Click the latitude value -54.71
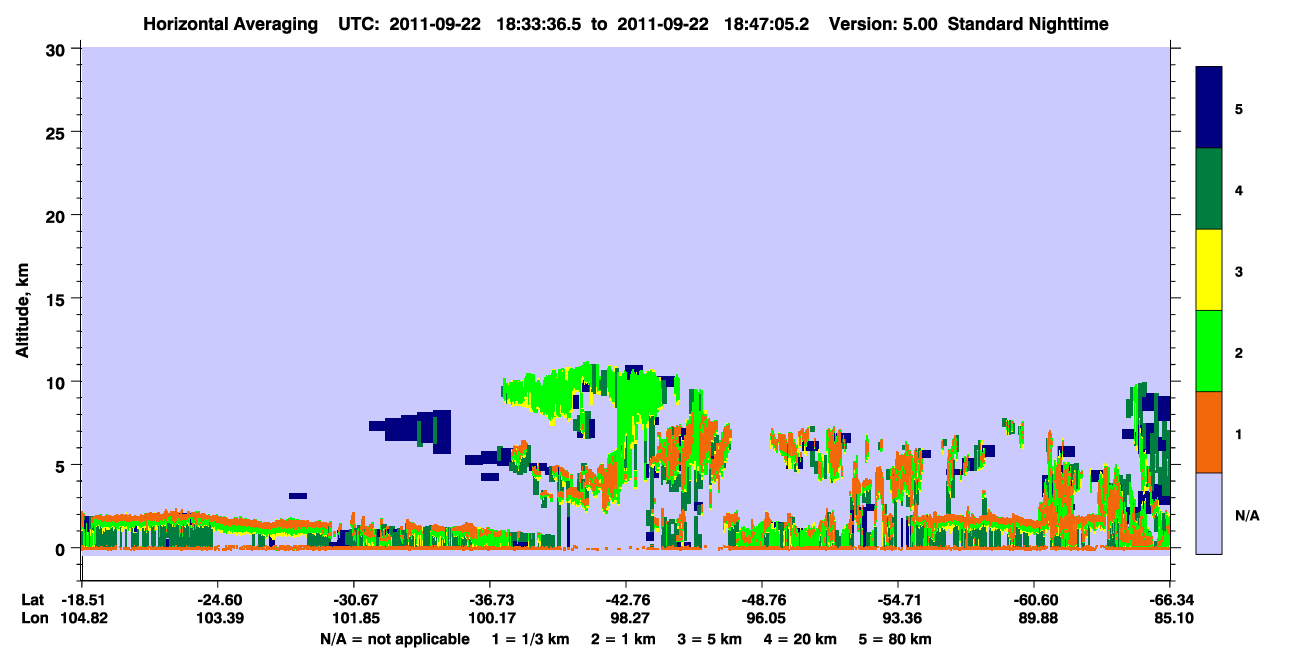The width and height of the screenshot is (1300, 667). 898,599
